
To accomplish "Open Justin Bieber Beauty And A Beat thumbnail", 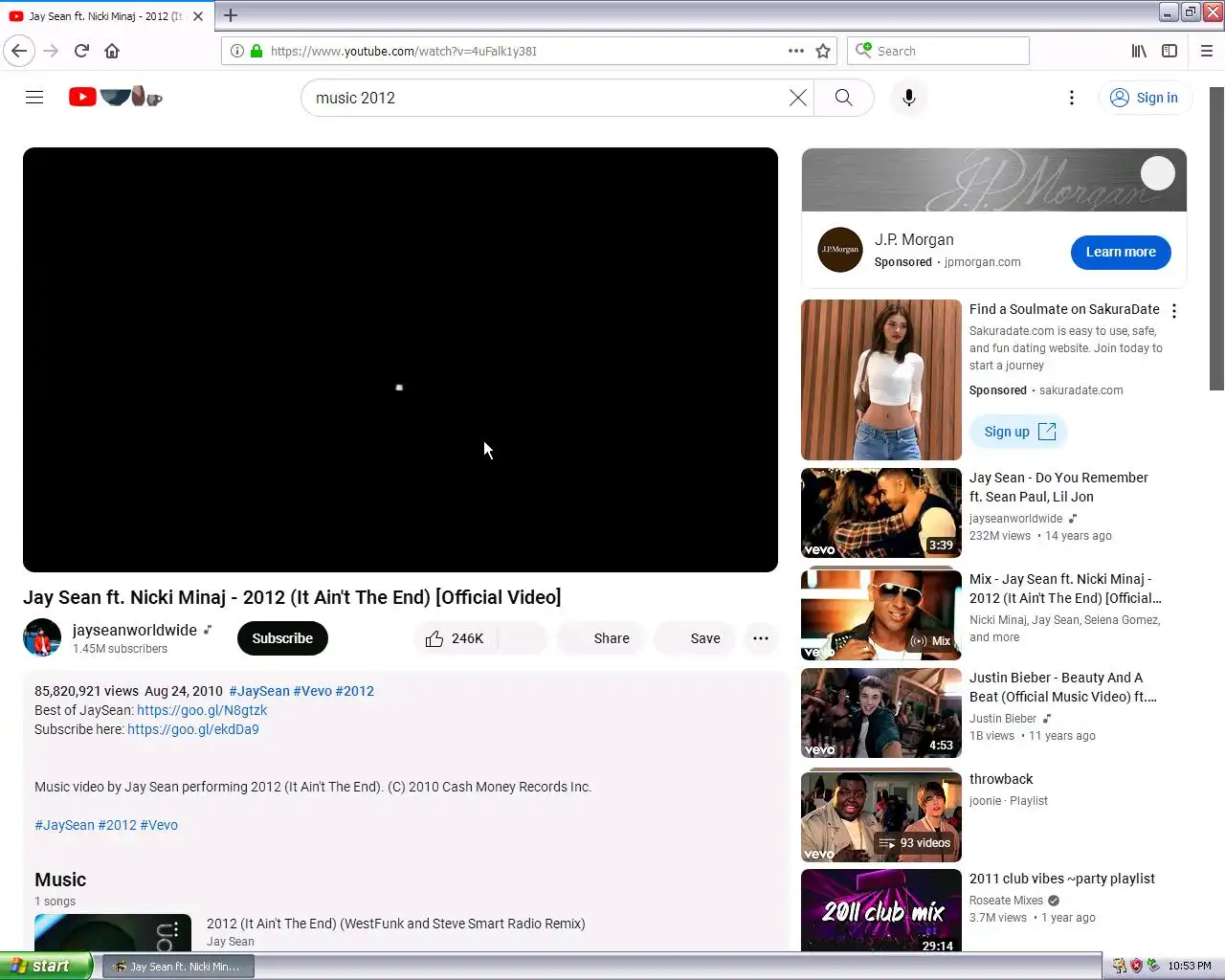I will (x=881, y=713).
